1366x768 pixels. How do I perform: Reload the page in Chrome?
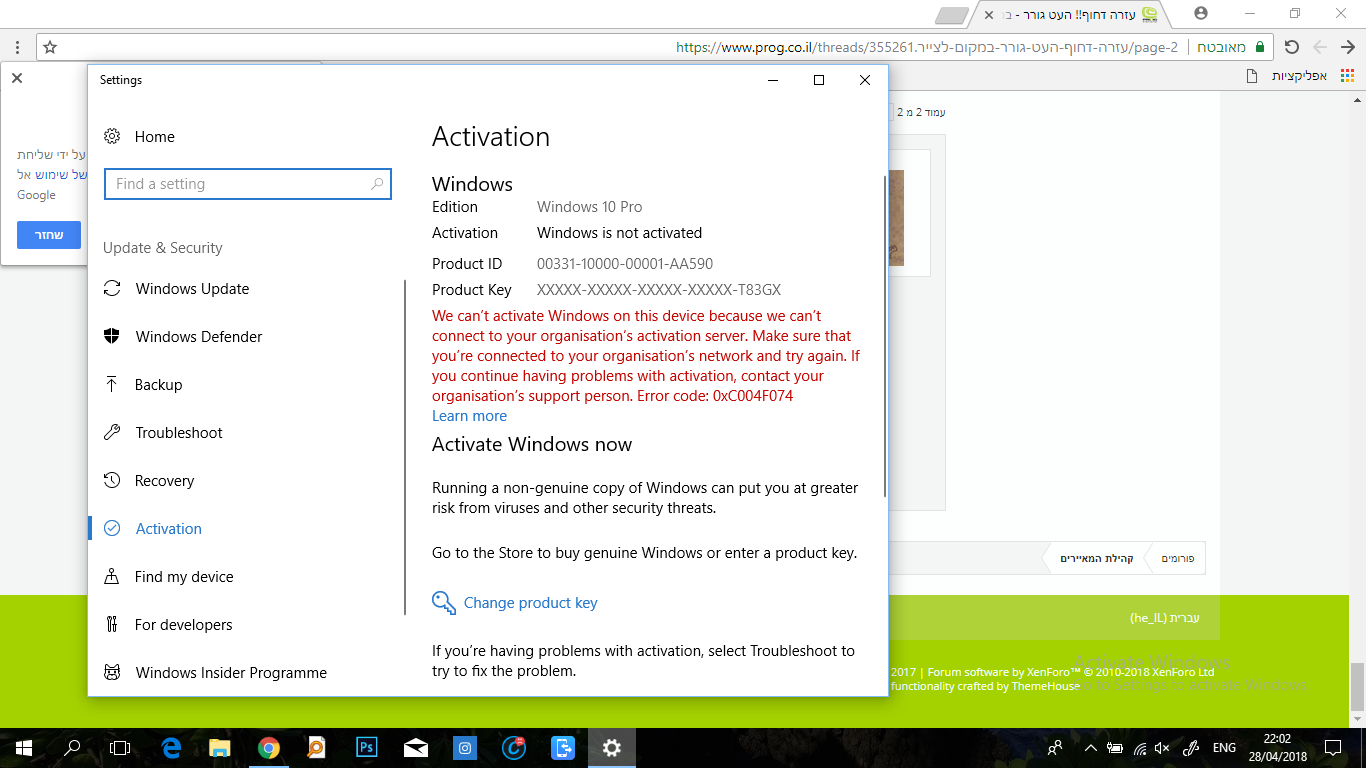click(x=1291, y=47)
